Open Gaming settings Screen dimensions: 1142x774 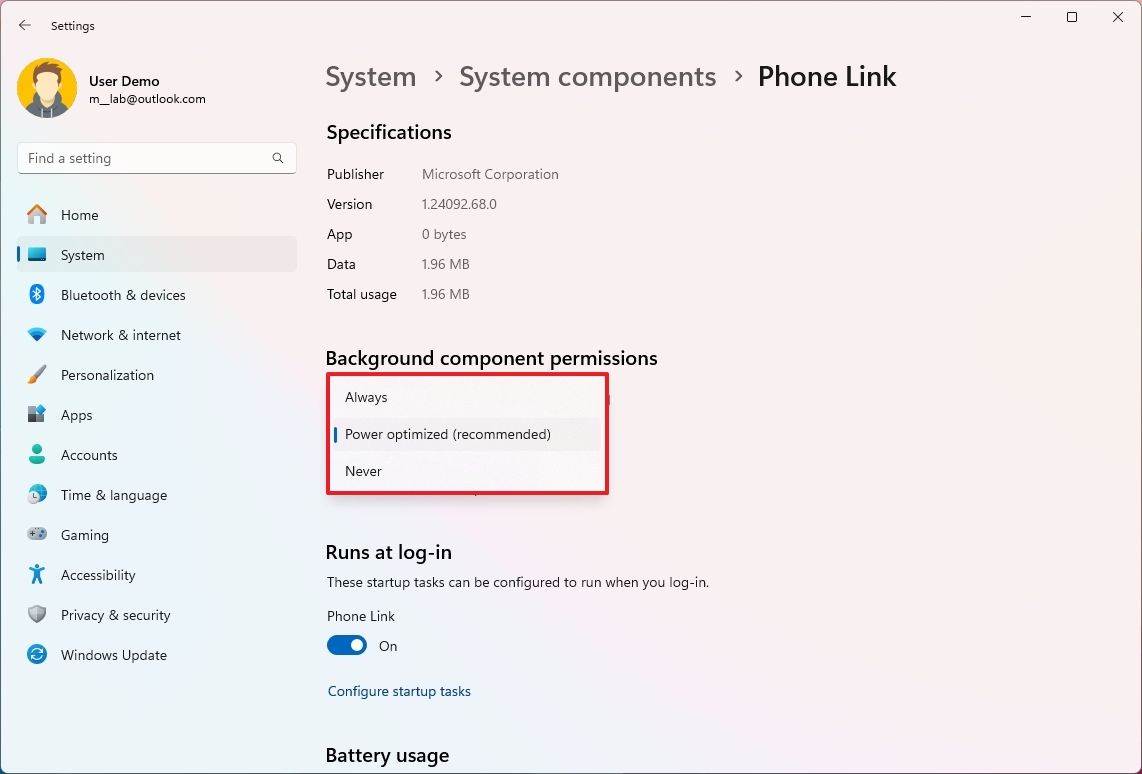(85, 534)
